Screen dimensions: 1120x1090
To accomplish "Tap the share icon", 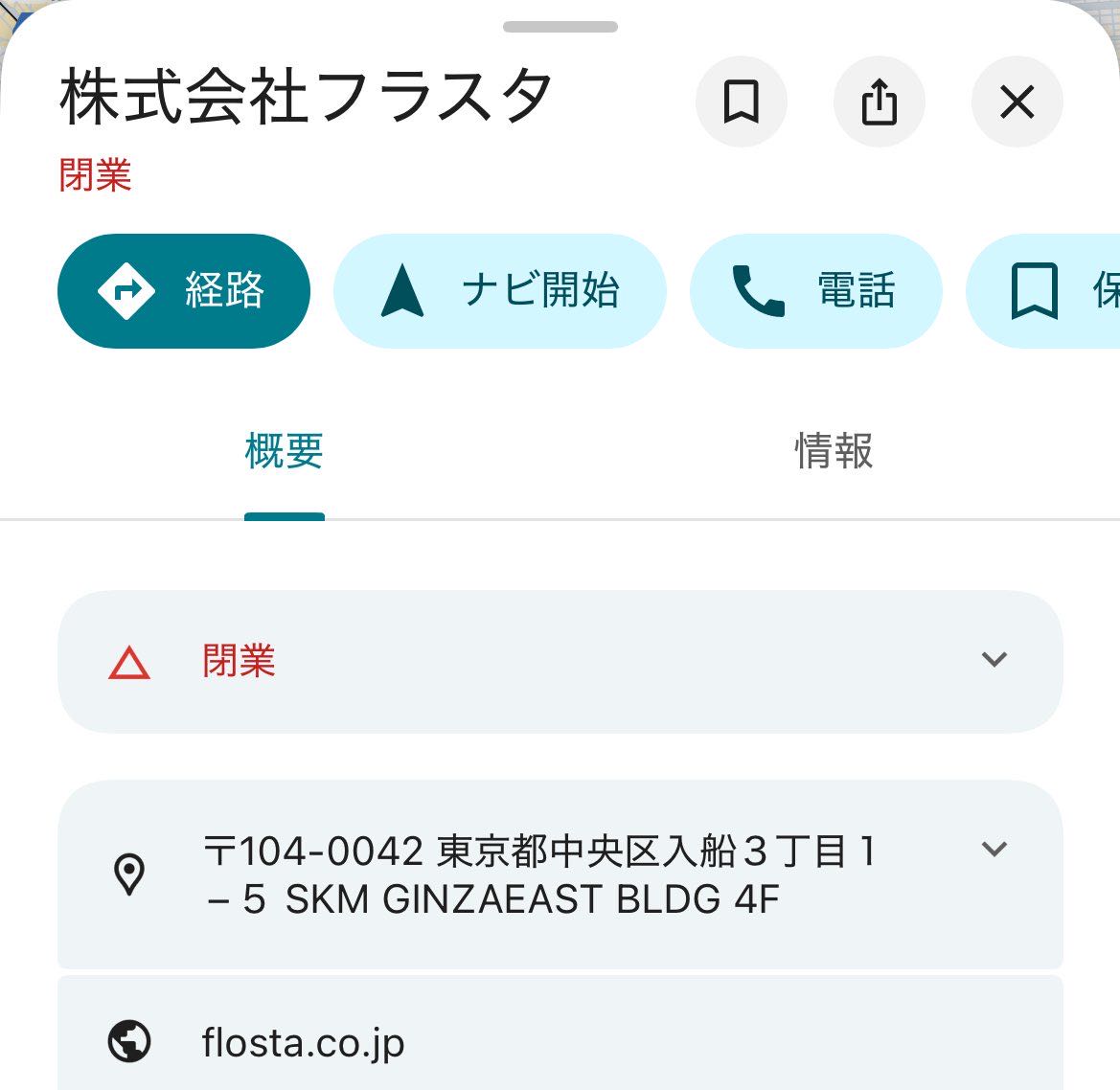I will 879,102.
